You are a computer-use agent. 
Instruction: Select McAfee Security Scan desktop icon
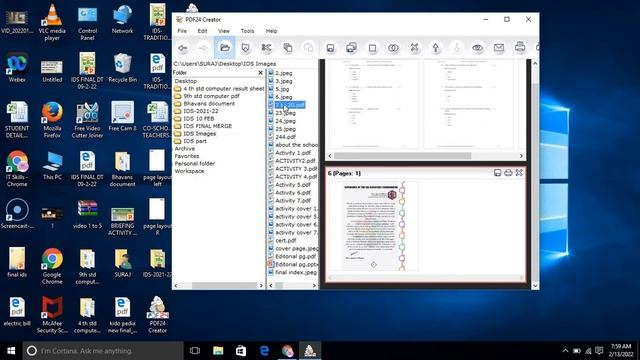pyautogui.click(x=52, y=315)
